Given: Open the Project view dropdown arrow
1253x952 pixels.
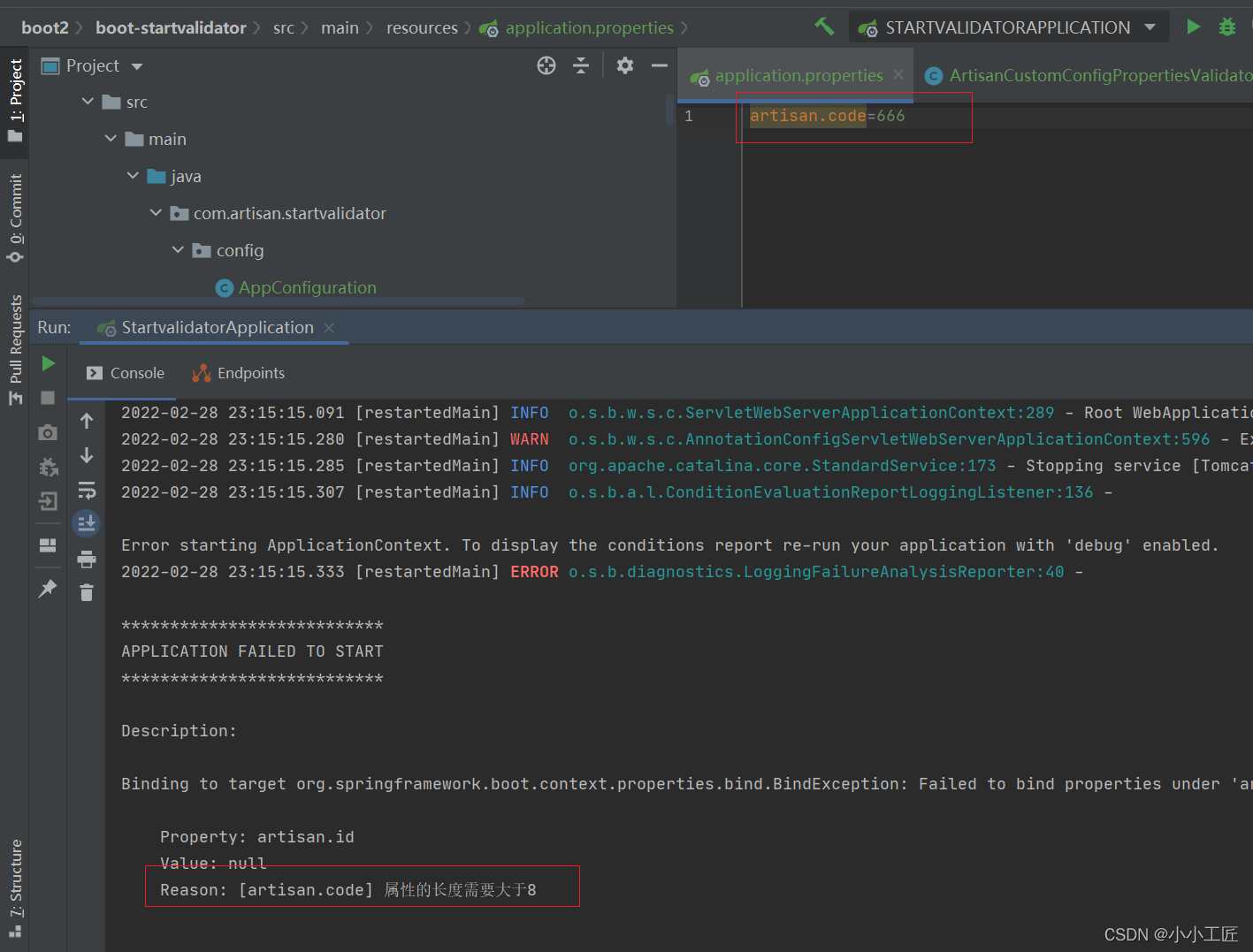Looking at the screenshot, I should pos(137,66).
